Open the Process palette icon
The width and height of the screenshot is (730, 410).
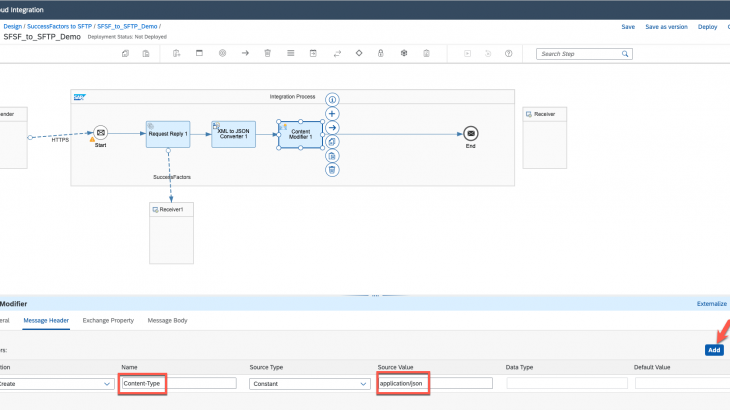tap(199, 53)
